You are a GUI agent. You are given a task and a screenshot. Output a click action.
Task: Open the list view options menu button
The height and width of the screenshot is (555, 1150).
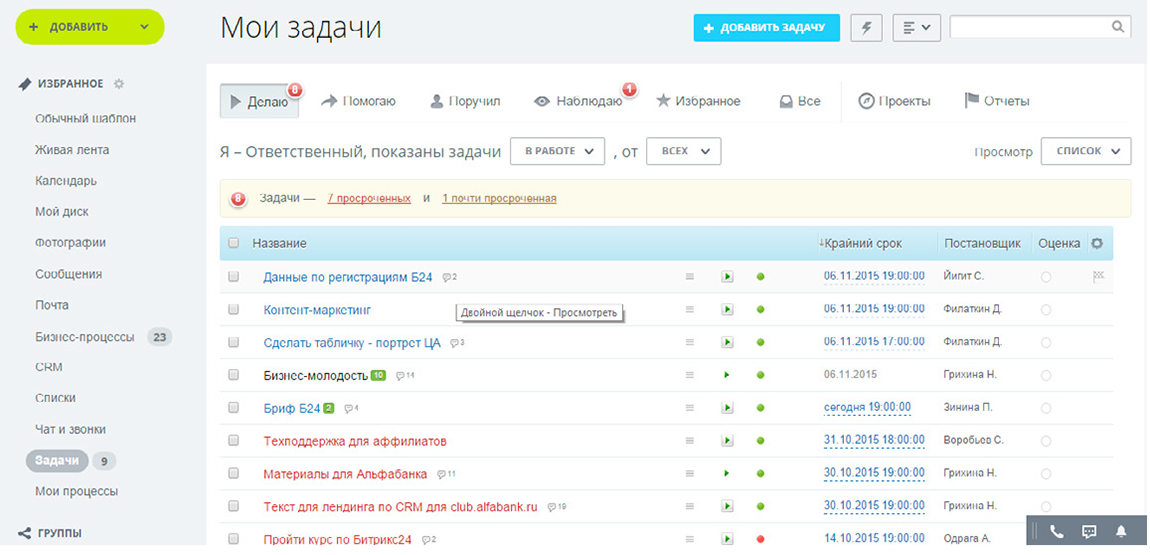(x=917, y=28)
